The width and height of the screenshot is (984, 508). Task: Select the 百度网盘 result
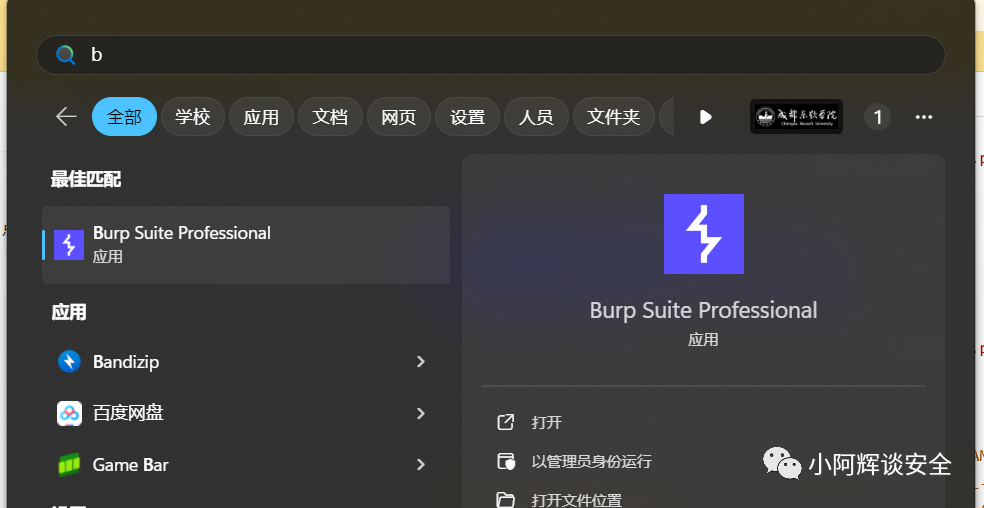(x=246, y=413)
